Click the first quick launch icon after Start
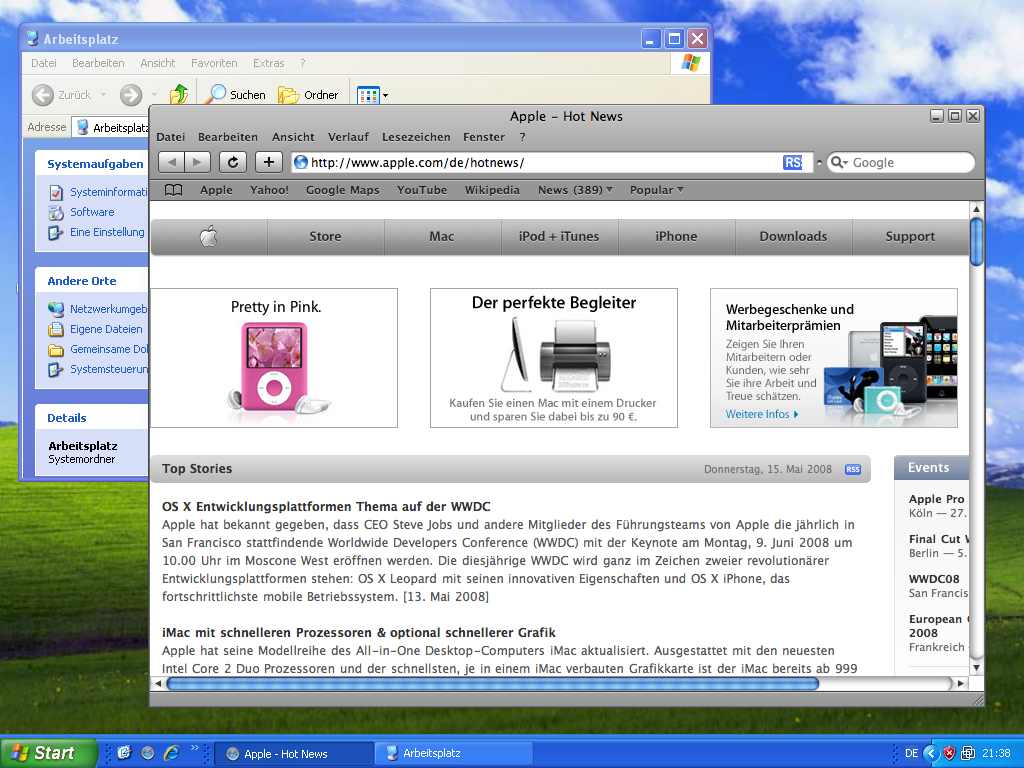1024x768 pixels. tap(124, 753)
